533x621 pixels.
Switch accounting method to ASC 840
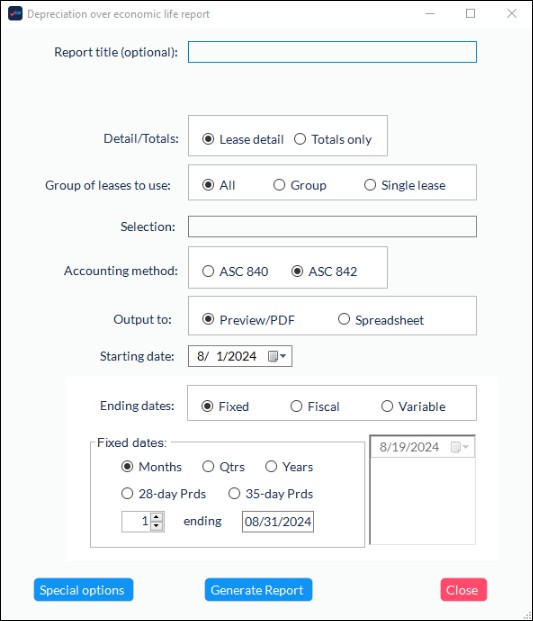[x=235, y=272]
